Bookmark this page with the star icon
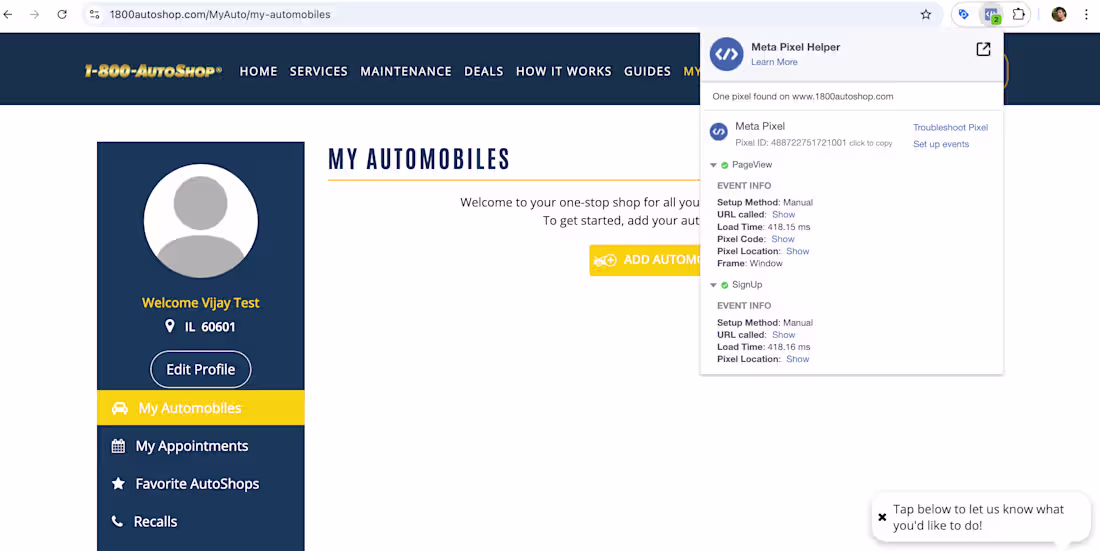The height and width of the screenshot is (551, 1100). click(x=926, y=14)
